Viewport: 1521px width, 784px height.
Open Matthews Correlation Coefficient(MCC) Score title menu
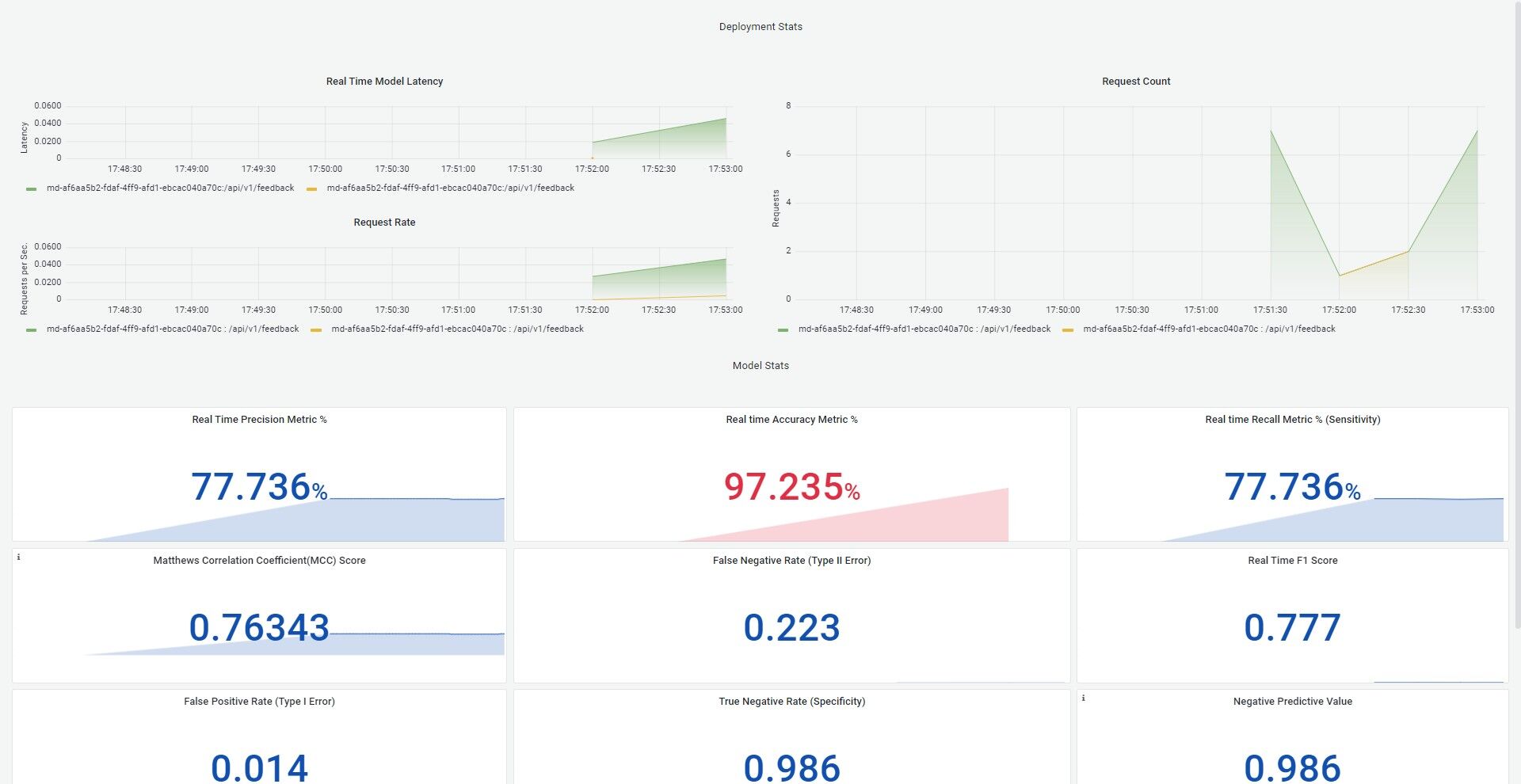[259, 561]
